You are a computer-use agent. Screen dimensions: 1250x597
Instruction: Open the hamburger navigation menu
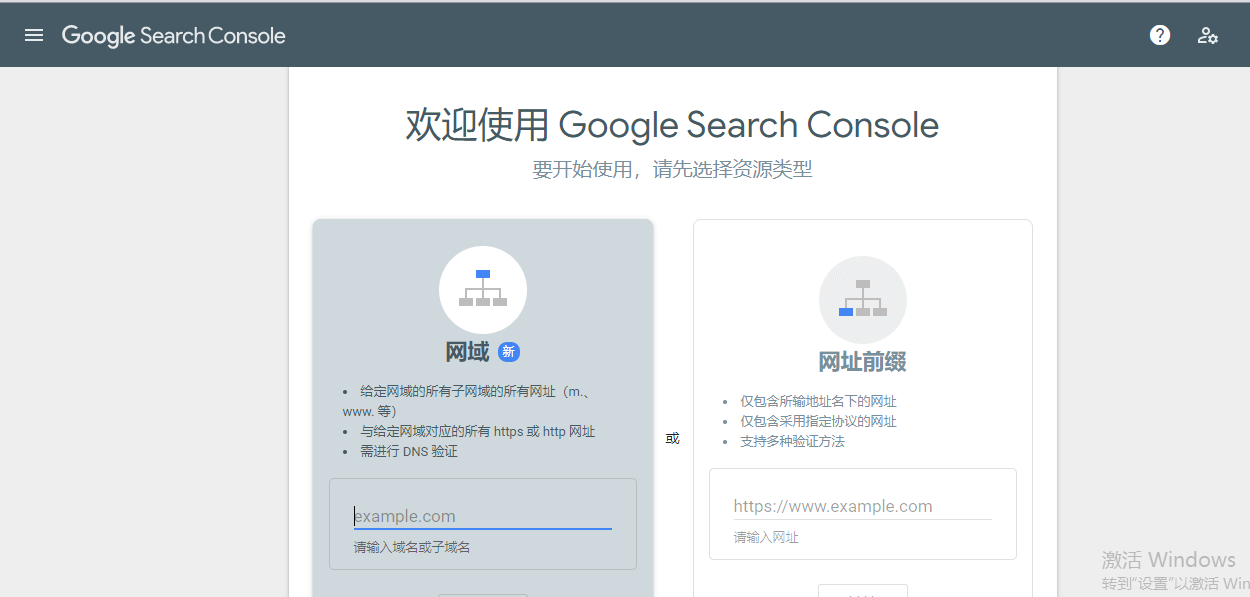(34, 35)
